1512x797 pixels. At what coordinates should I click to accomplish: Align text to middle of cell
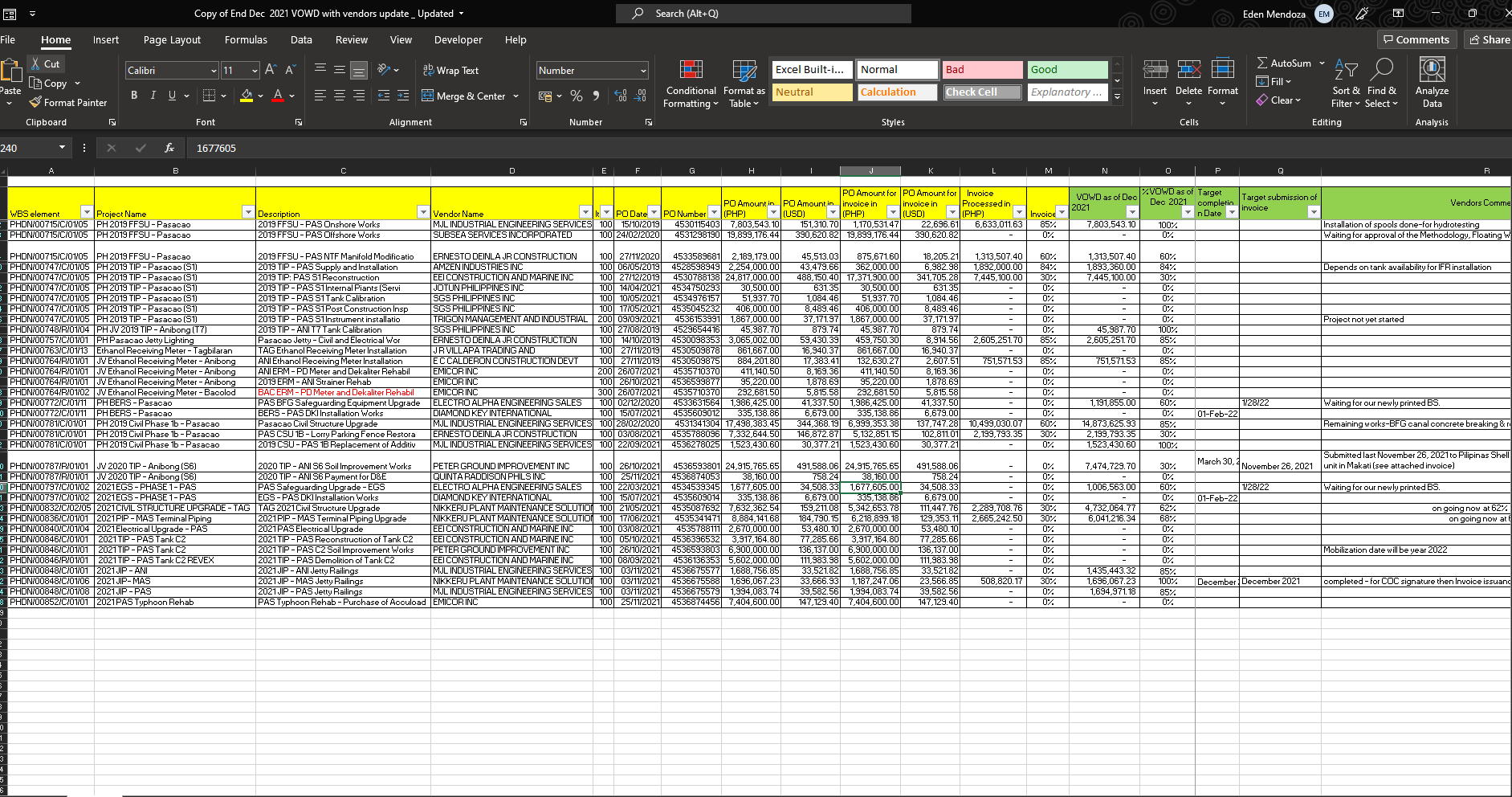coord(340,70)
